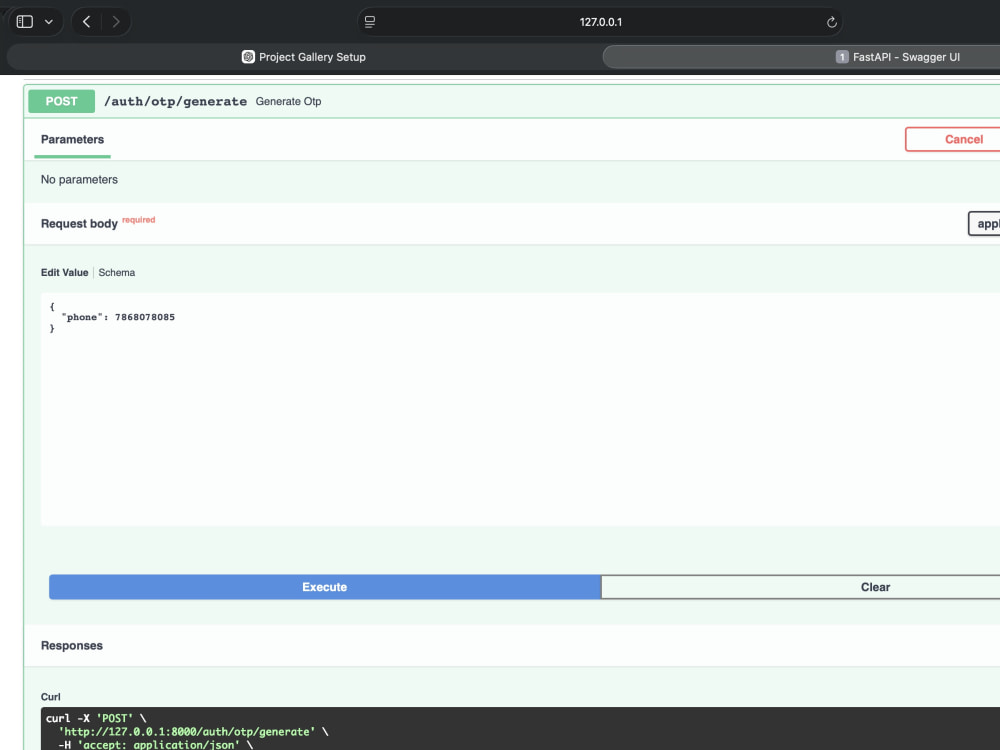Go back with the back arrow
Image resolution: width=1000 pixels, height=750 pixels.
pos(87,22)
